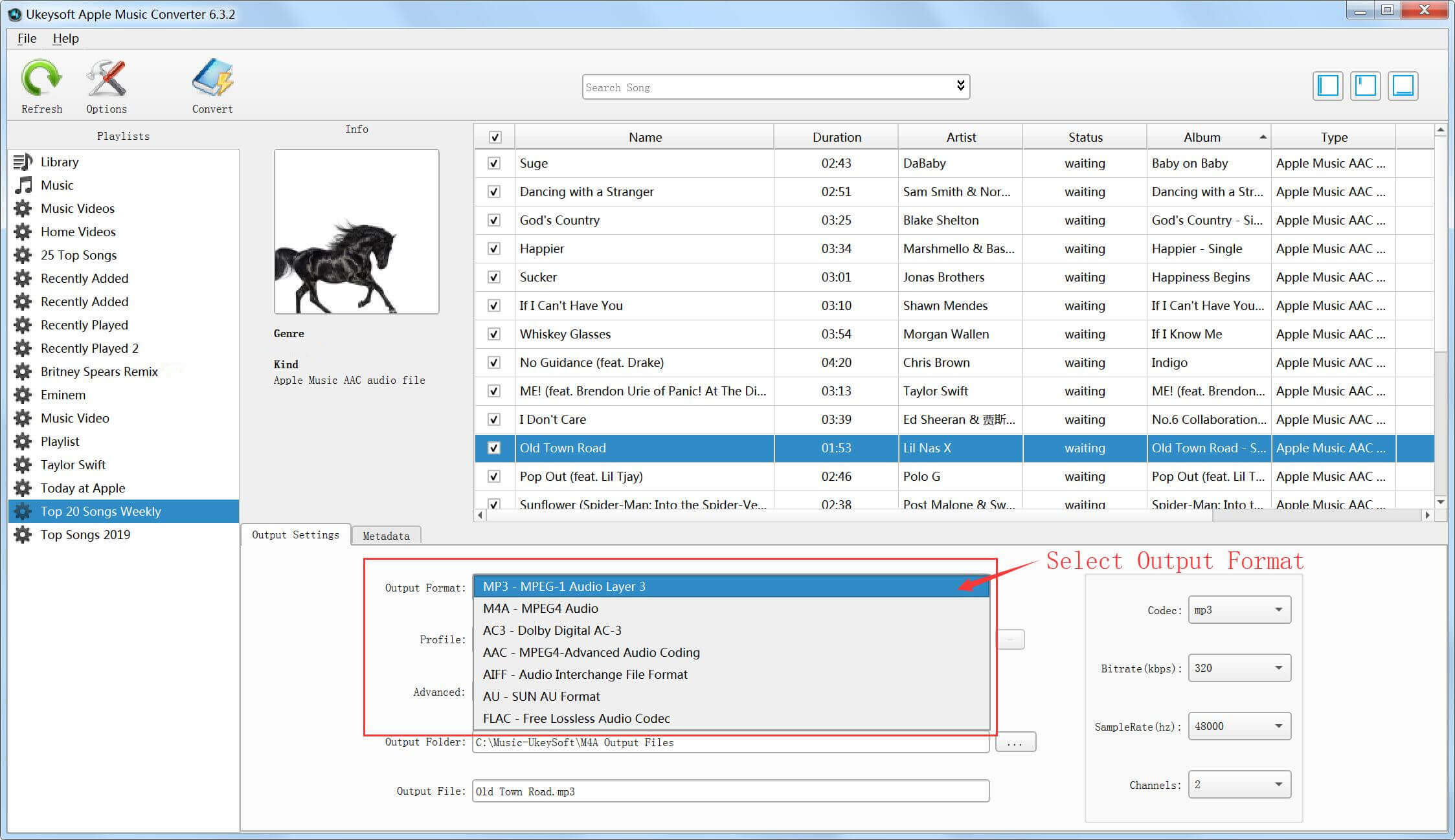Image resolution: width=1455 pixels, height=840 pixels.
Task: Switch to the Metadata tab
Action: pyautogui.click(x=386, y=536)
